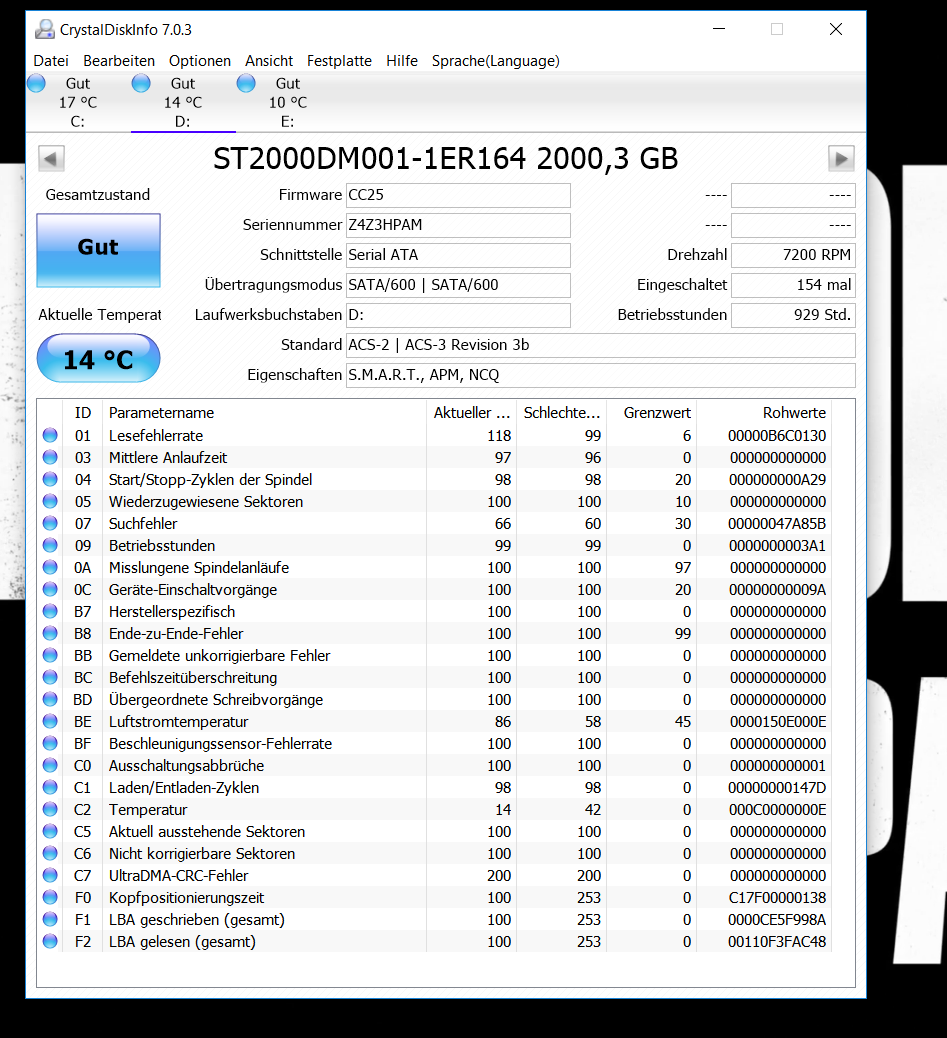This screenshot has width=947, height=1038.
Task: Click the Betriebsstunden value 929 Std.
Action: pos(793,315)
